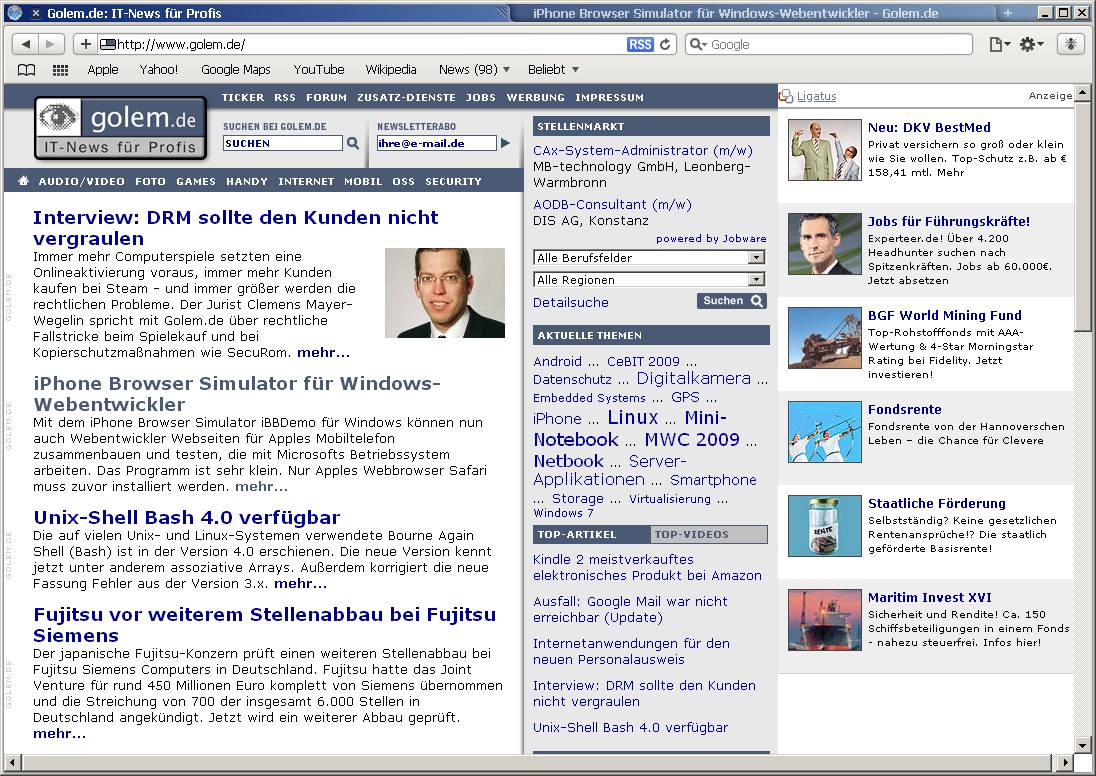Click the Suchen button in Stellenmarkt
The image size is (1096, 776).
731,301
